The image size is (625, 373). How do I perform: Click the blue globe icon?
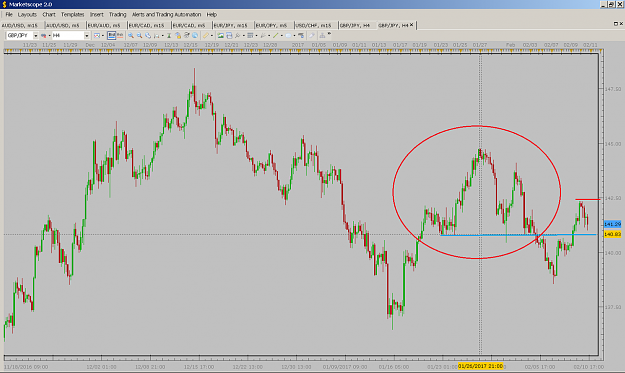click(x=195, y=35)
